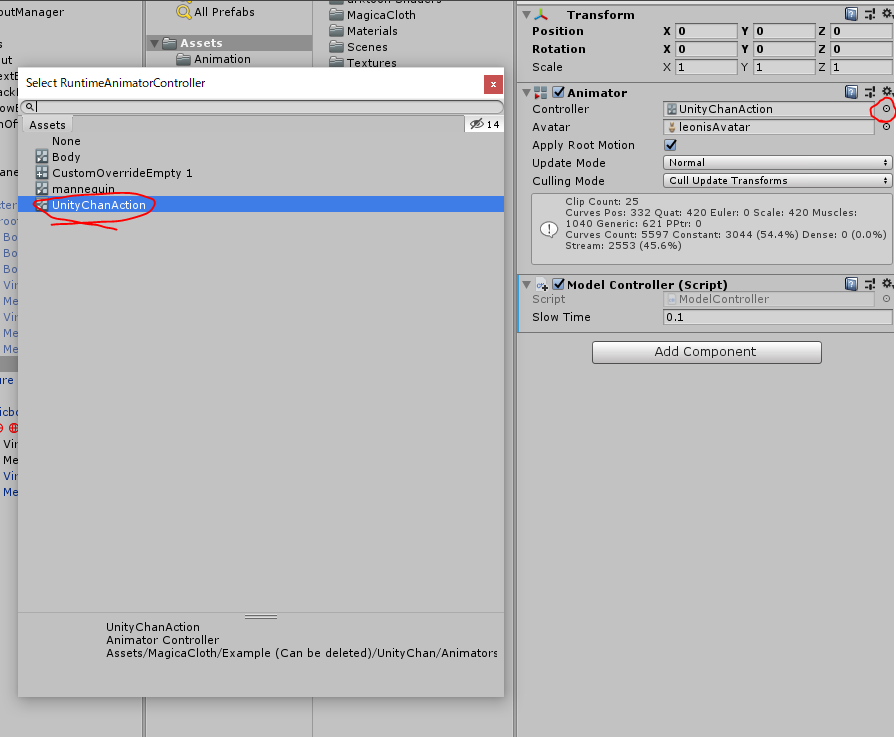Disable the Model Controller script checkbox

(558, 284)
